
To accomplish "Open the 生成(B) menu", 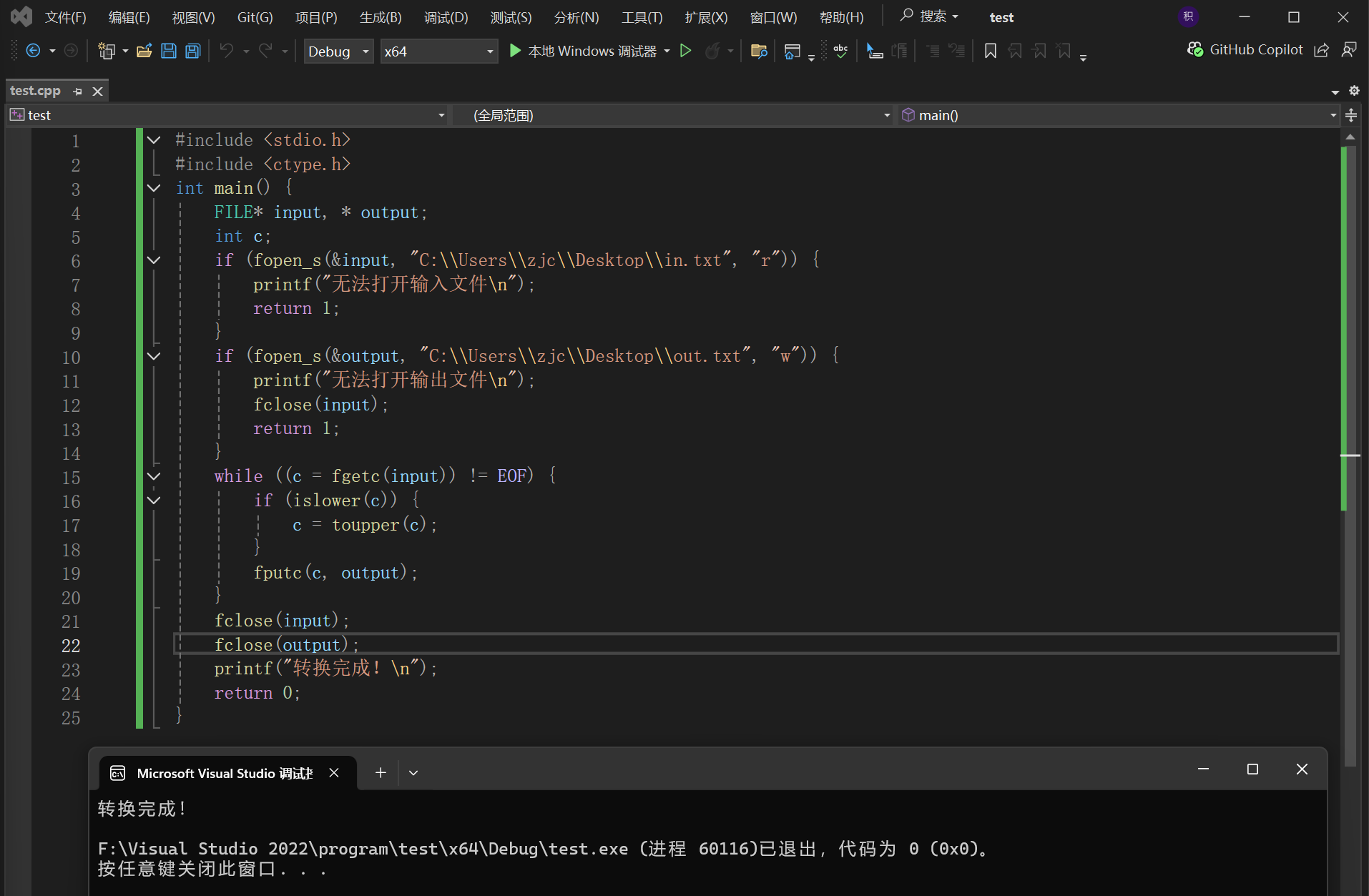I will click(x=381, y=17).
